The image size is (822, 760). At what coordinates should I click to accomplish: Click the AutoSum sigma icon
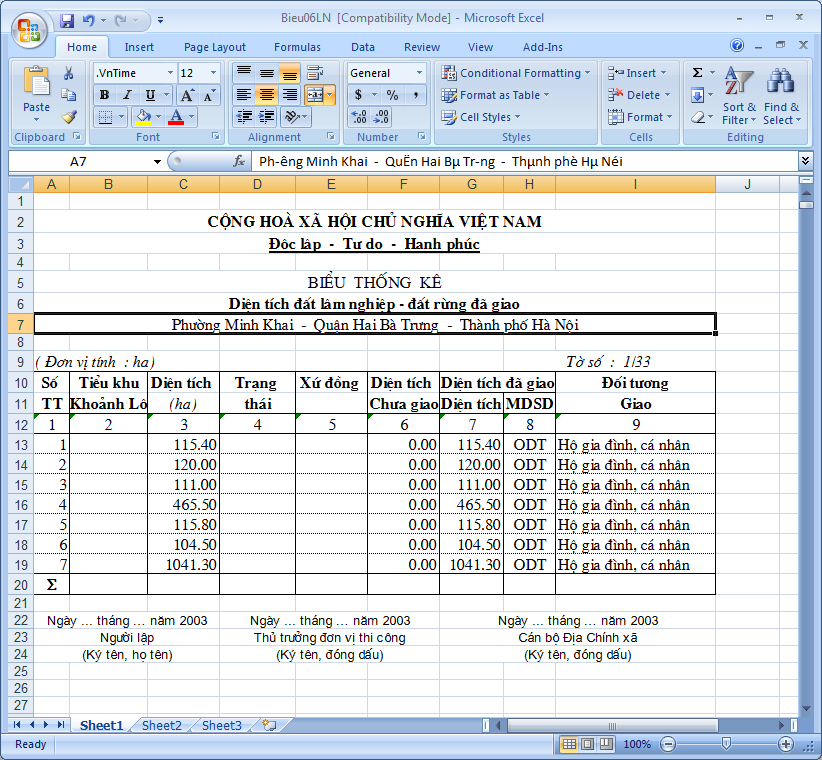(697, 73)
